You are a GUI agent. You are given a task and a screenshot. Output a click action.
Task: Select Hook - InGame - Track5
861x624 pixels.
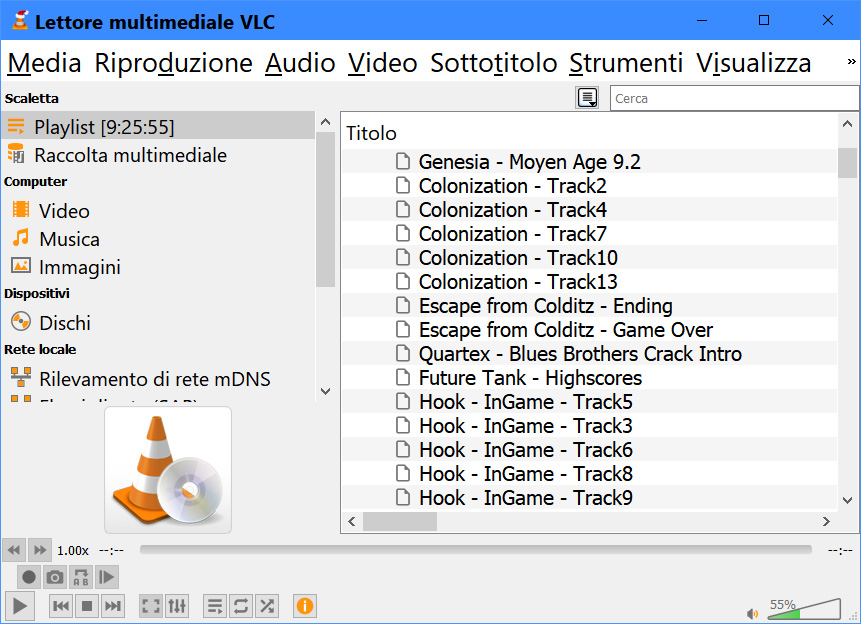tap(590, 402)
